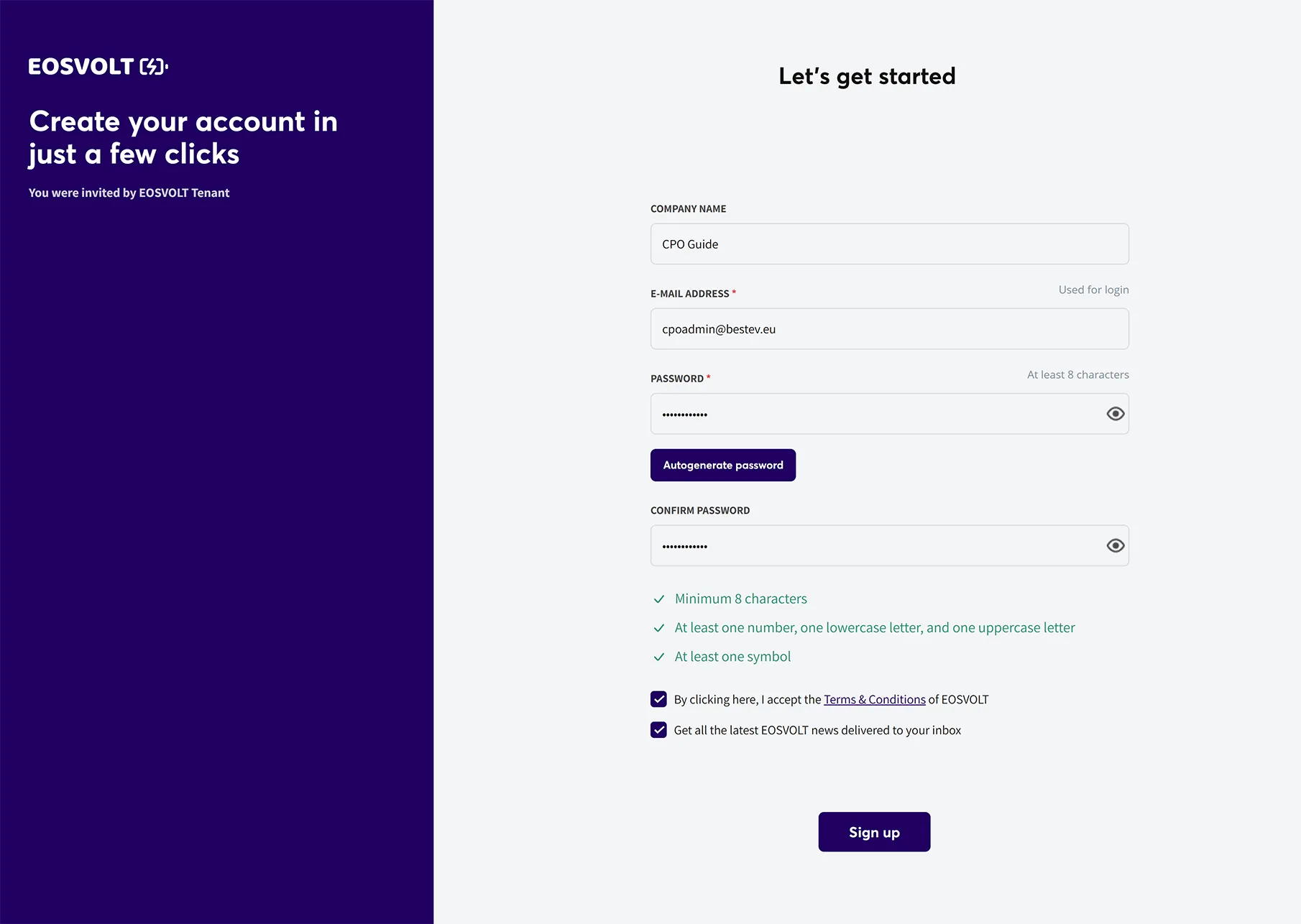Disable the EOSVOLT news delivery checkbox
Screen dimensions: 1301x924
click(658, 730)
